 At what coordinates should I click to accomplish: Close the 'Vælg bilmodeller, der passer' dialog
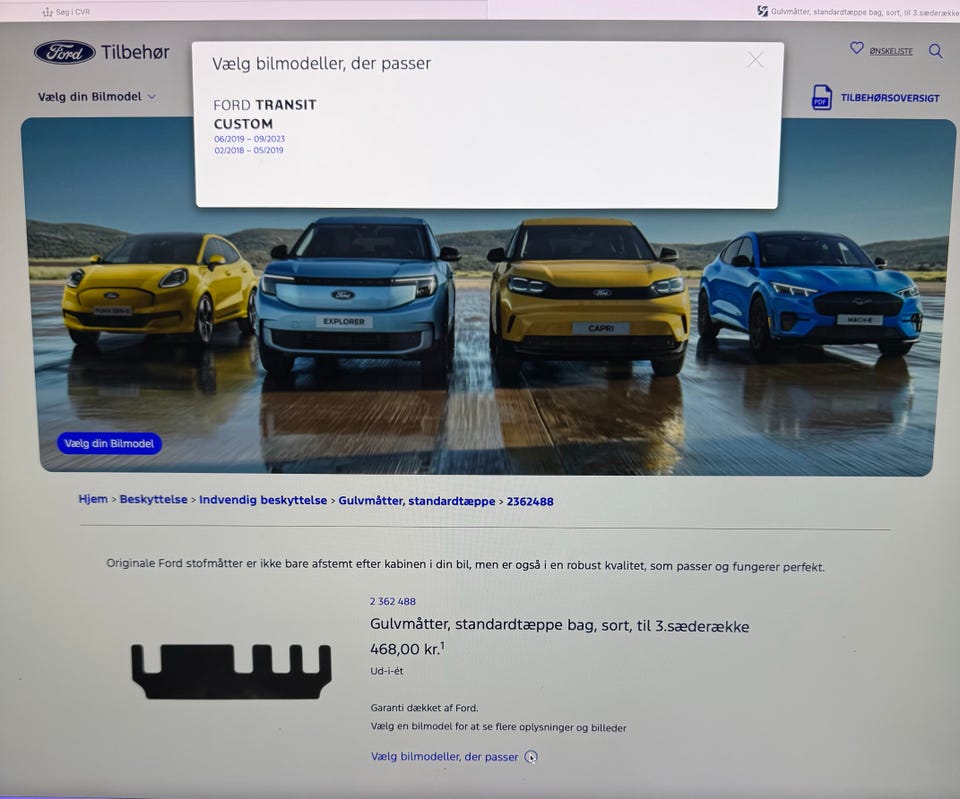pyautogui.click(x=756, y=60)
